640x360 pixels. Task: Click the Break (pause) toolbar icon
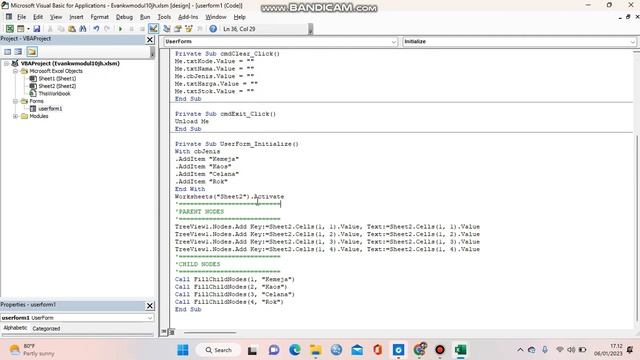pos(131,29)
